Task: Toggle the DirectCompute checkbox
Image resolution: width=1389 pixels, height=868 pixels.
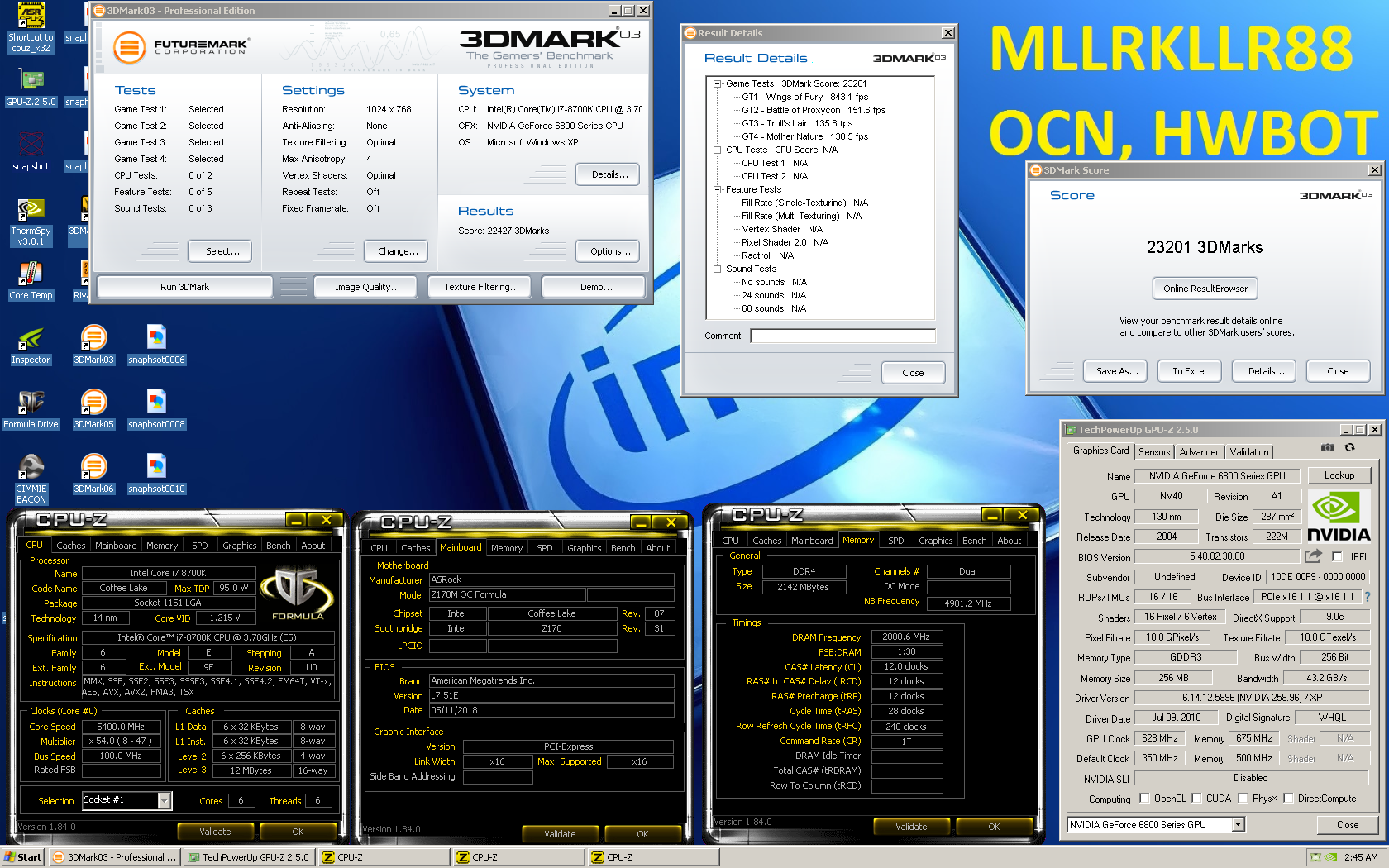Action: click(1288, 799)
